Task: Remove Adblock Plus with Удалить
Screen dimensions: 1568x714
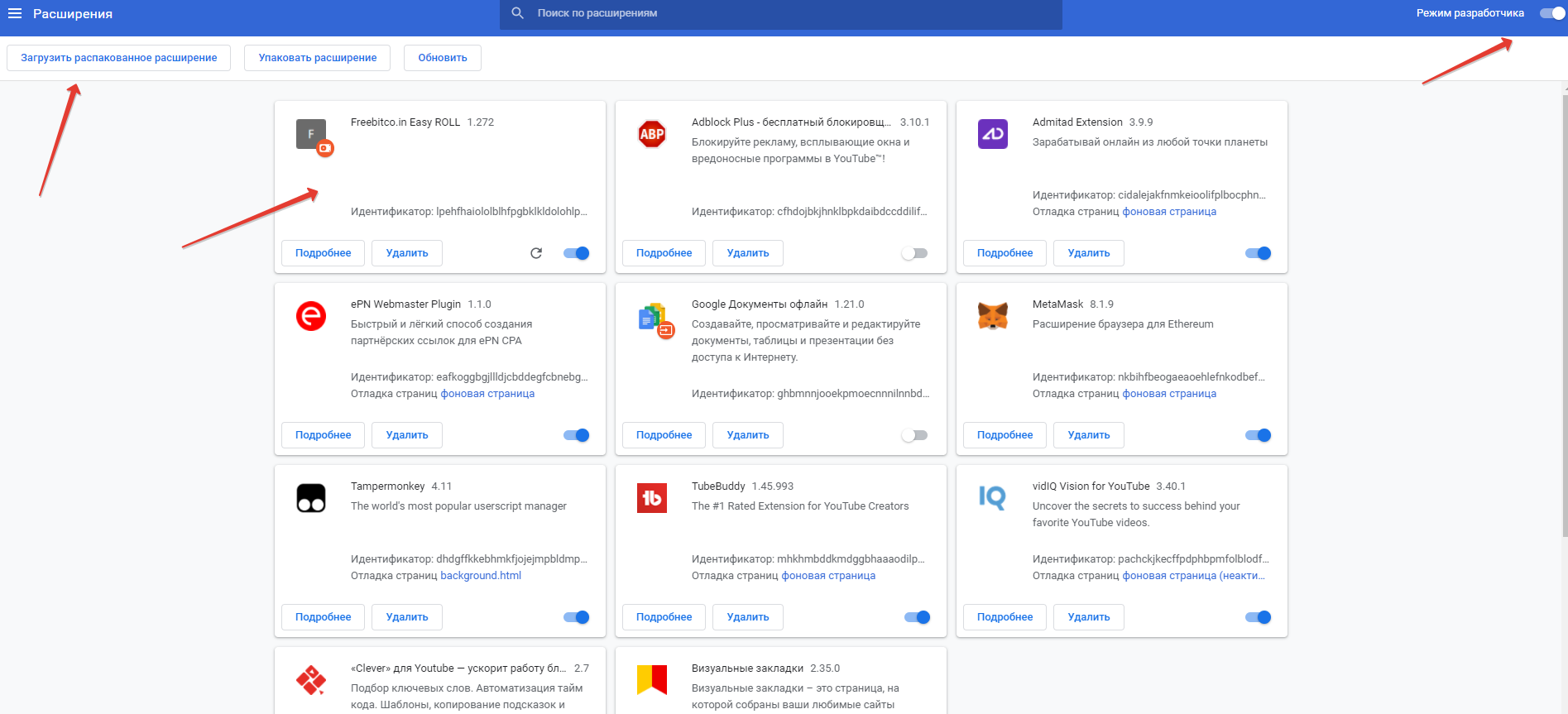Action: (748, 253)
